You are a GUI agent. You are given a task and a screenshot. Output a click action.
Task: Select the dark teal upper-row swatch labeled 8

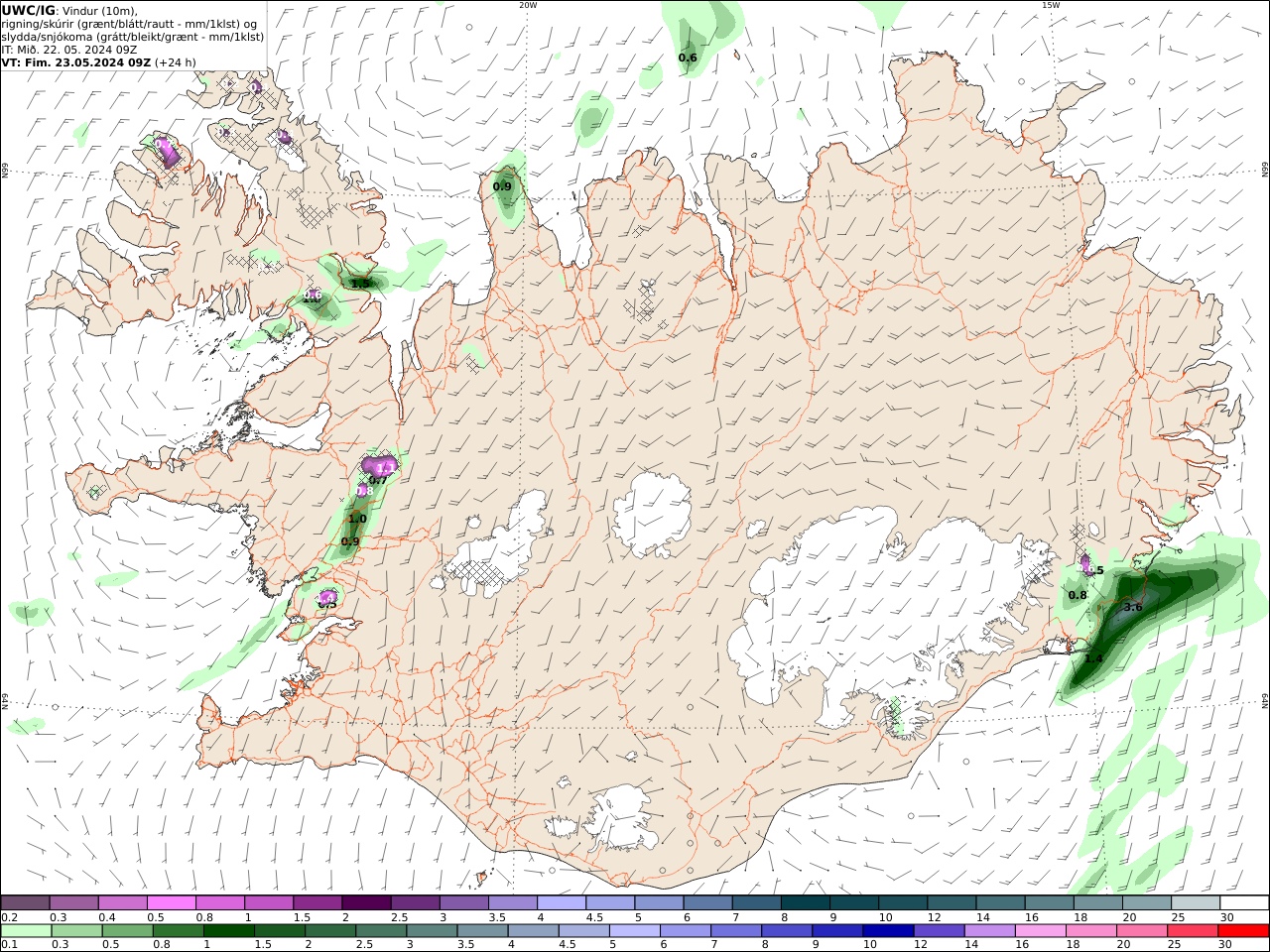(805, 903)
